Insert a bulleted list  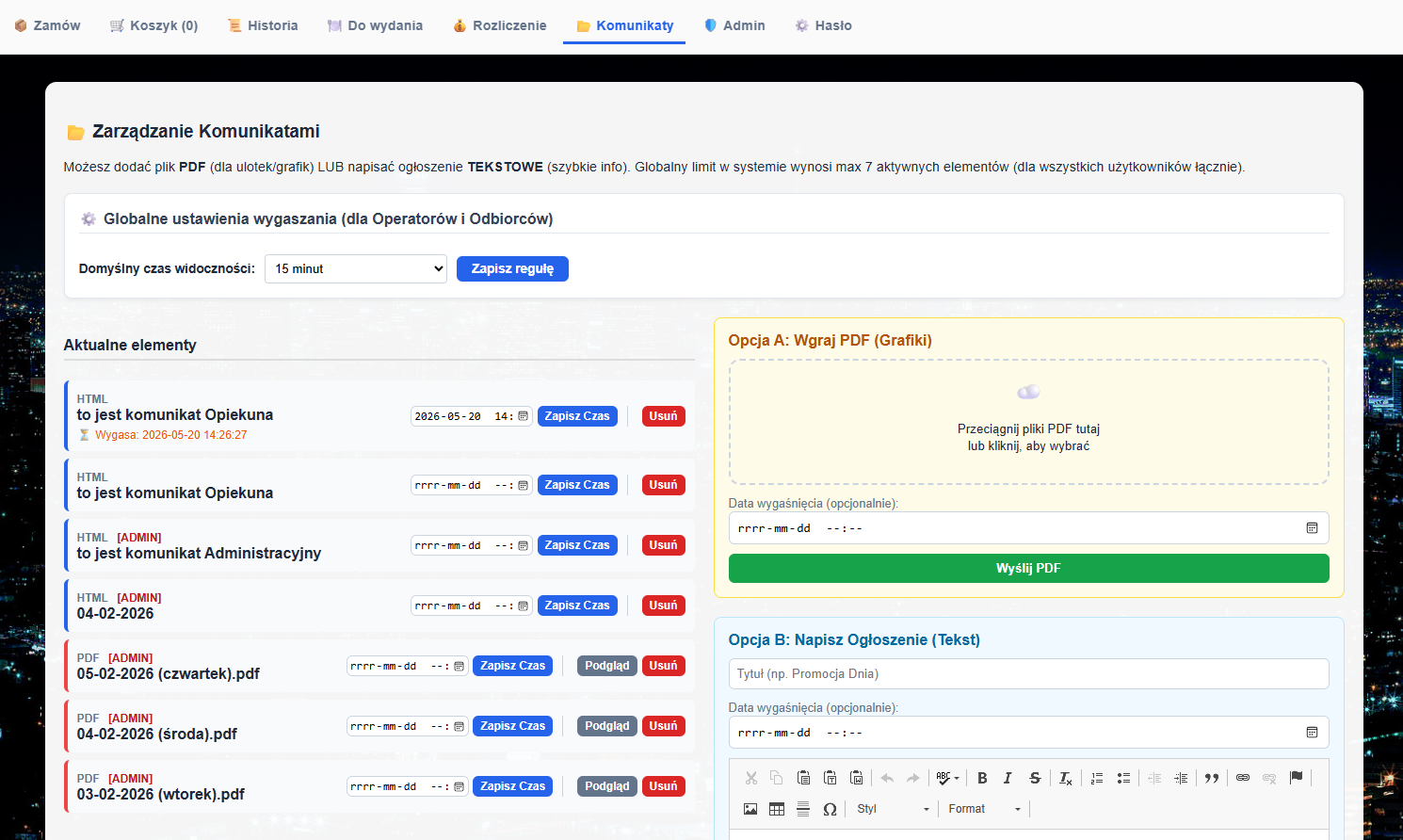(1123, 778)
